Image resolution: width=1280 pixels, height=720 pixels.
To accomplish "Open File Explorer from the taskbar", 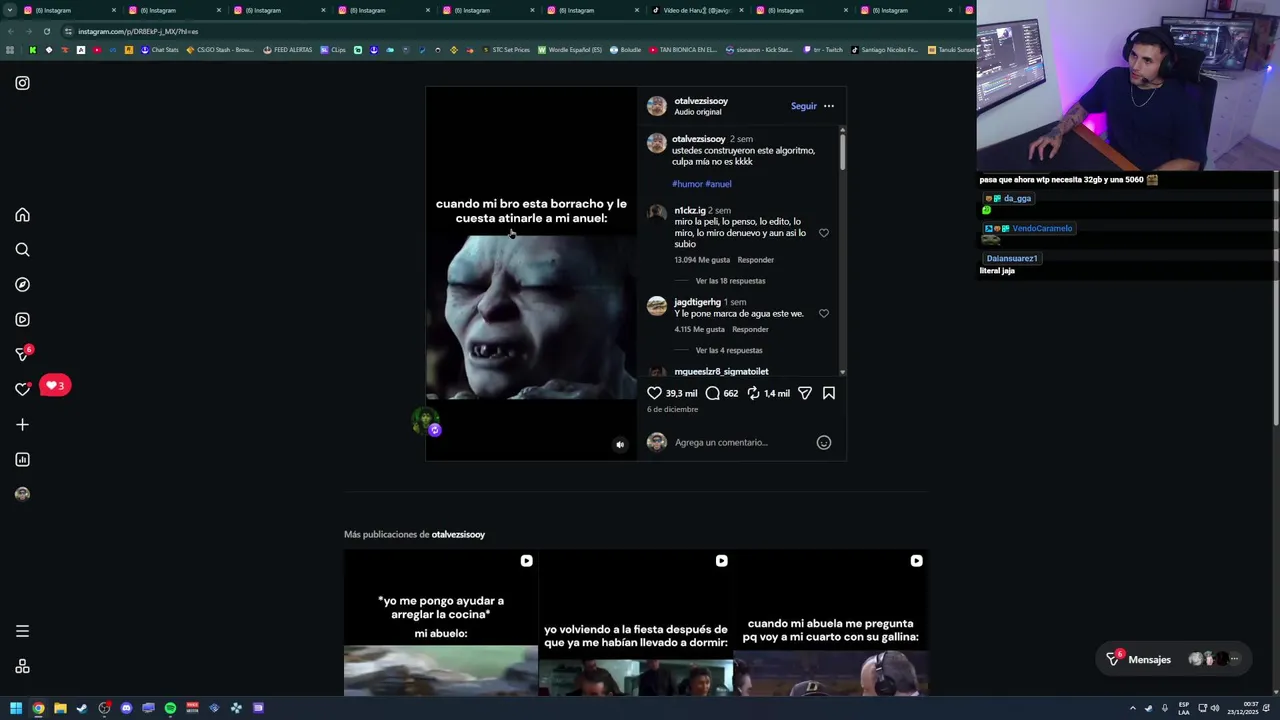I will [x=60, y=708].
